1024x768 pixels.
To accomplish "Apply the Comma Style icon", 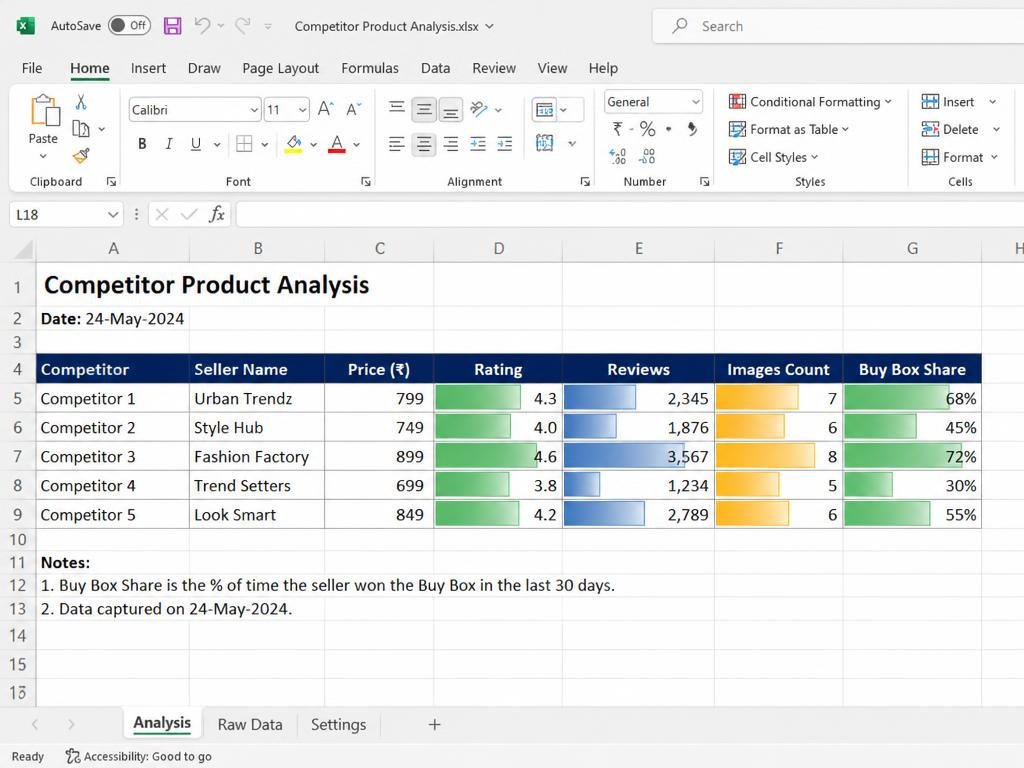I will coord(692,129).
